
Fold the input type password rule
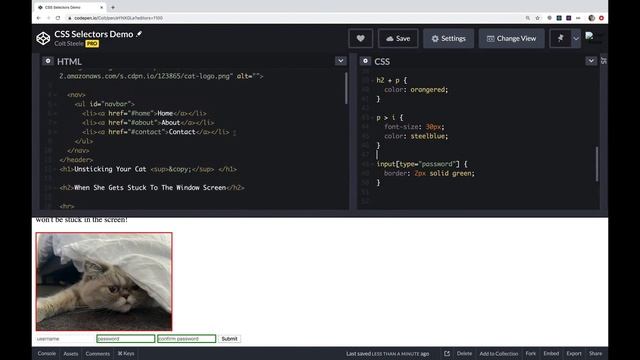click(x=372, y=164)
